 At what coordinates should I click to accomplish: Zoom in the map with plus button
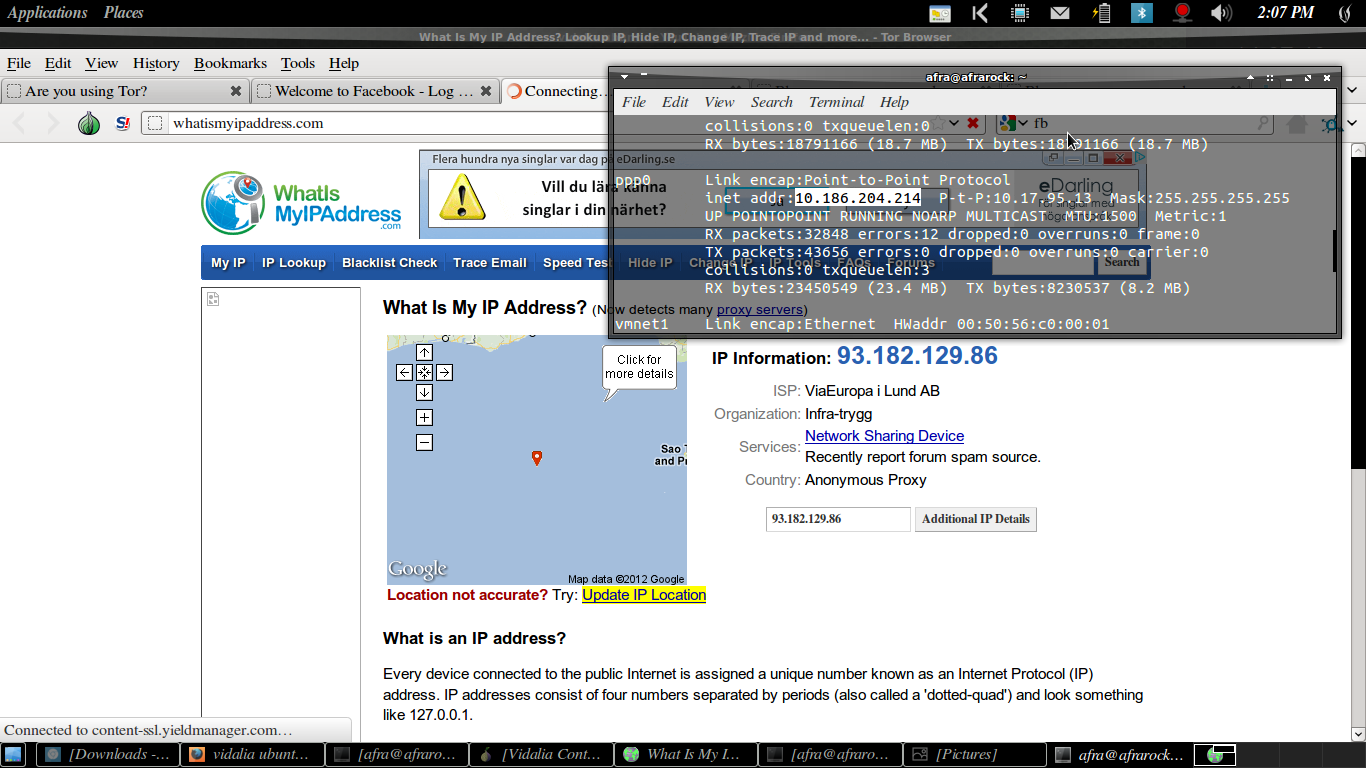click(x=424, y=417)
